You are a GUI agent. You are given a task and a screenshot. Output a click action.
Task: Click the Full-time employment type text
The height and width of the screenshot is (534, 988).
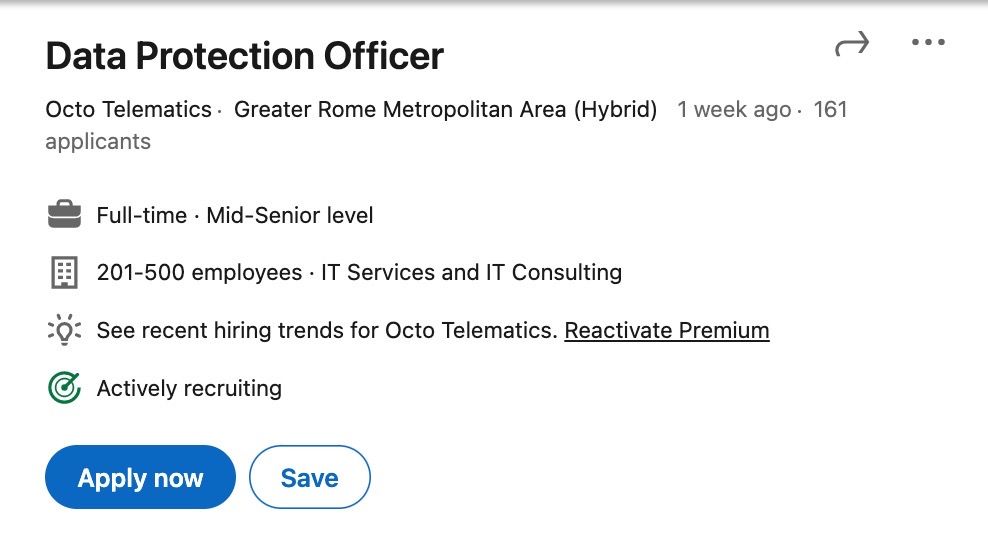tap(141, 215)
